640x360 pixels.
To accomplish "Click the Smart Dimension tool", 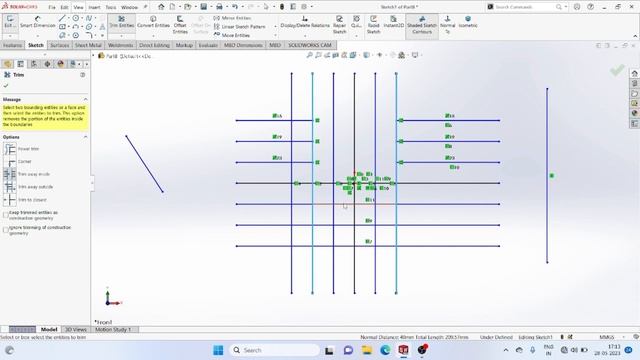I will click(38, 22).
